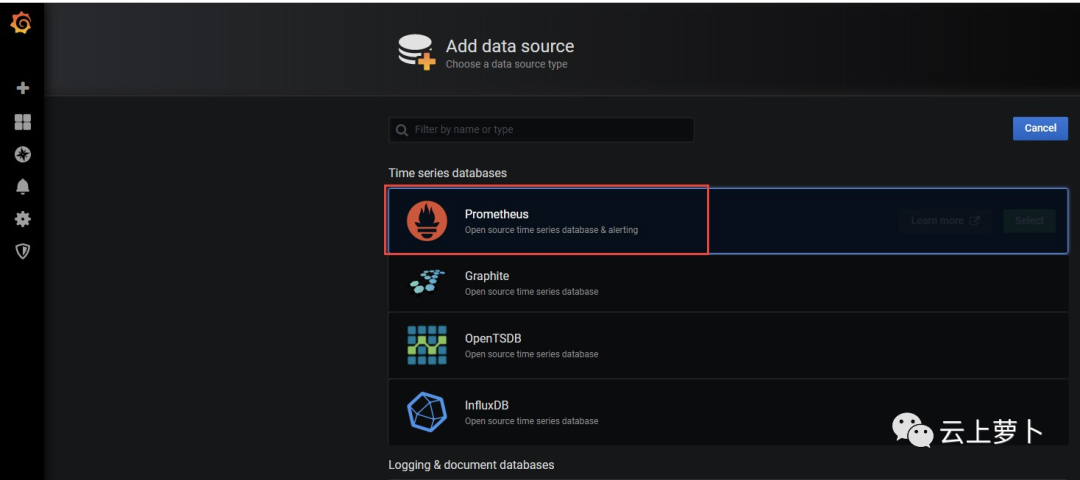Click the InfluxDB polyhedron logo

pyautogui.click(x=426, y=411)
